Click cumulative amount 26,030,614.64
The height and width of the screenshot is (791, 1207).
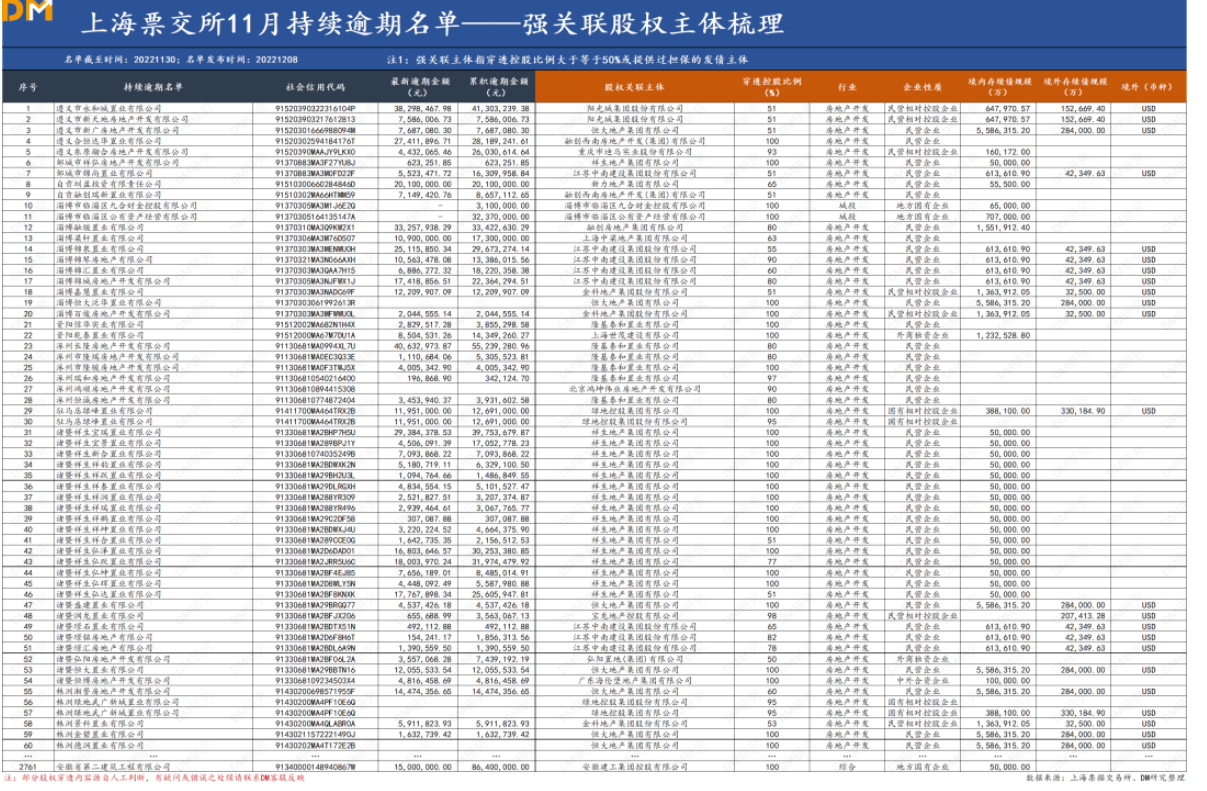(x=500, y=152)
